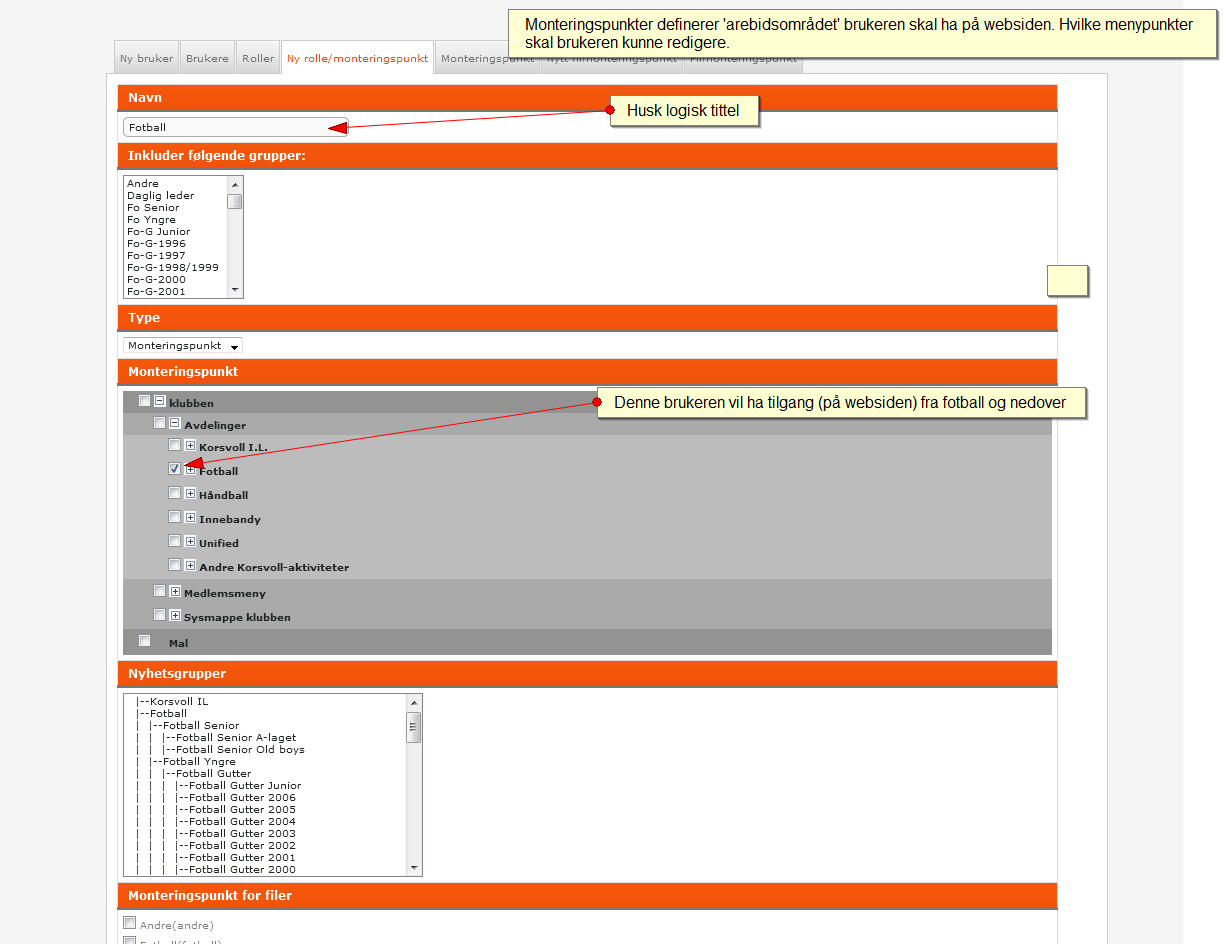Select Fotball Gutter 2006 news group

tap(216, 798)
